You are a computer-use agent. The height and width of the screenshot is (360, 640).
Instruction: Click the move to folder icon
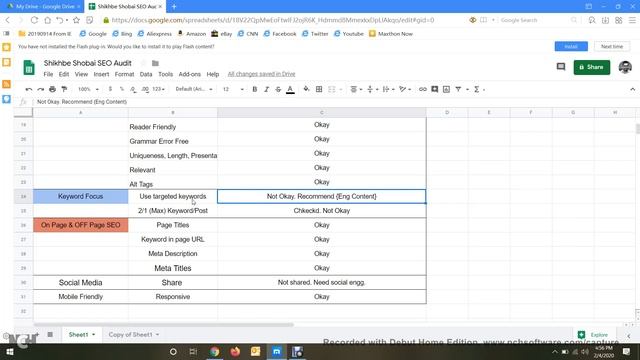(155, 63)
